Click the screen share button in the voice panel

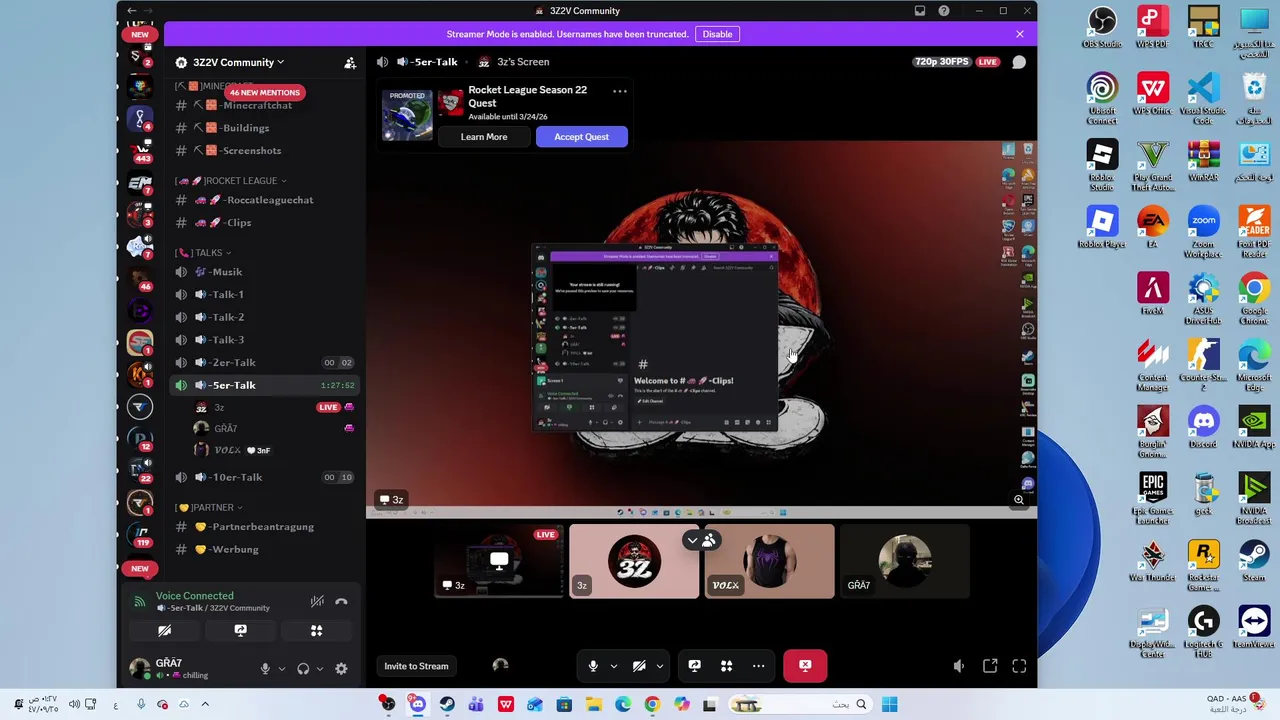240,631
